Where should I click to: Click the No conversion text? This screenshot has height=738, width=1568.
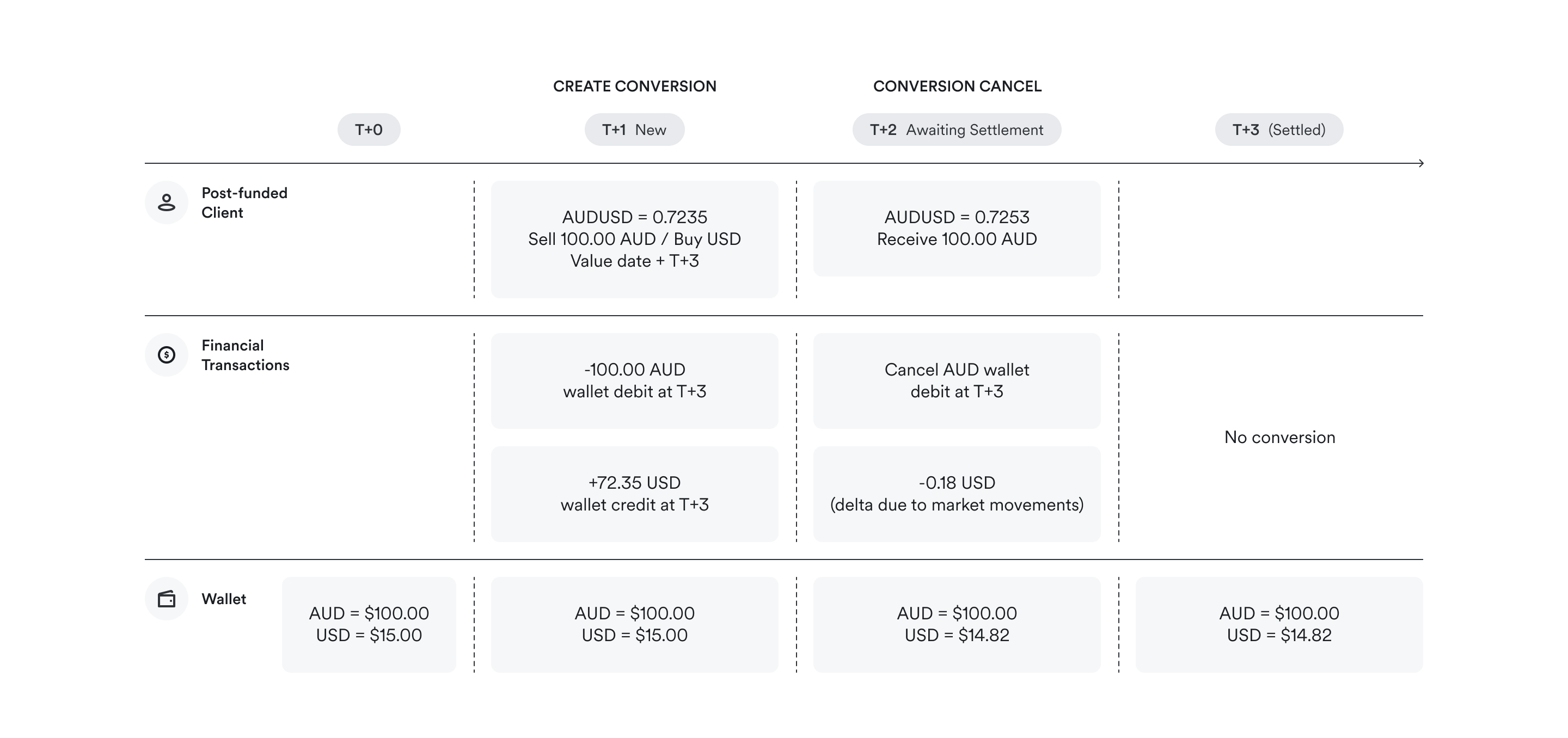point(1279,437)
